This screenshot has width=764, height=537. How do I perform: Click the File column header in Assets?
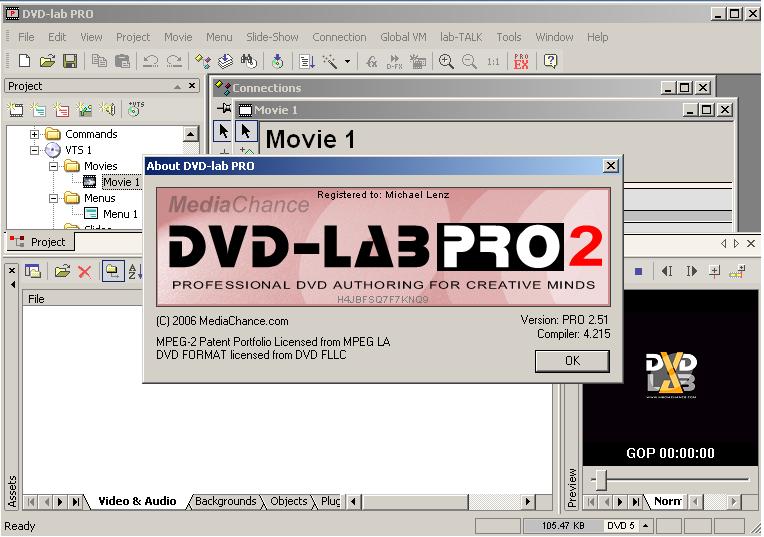coord(83,299)
